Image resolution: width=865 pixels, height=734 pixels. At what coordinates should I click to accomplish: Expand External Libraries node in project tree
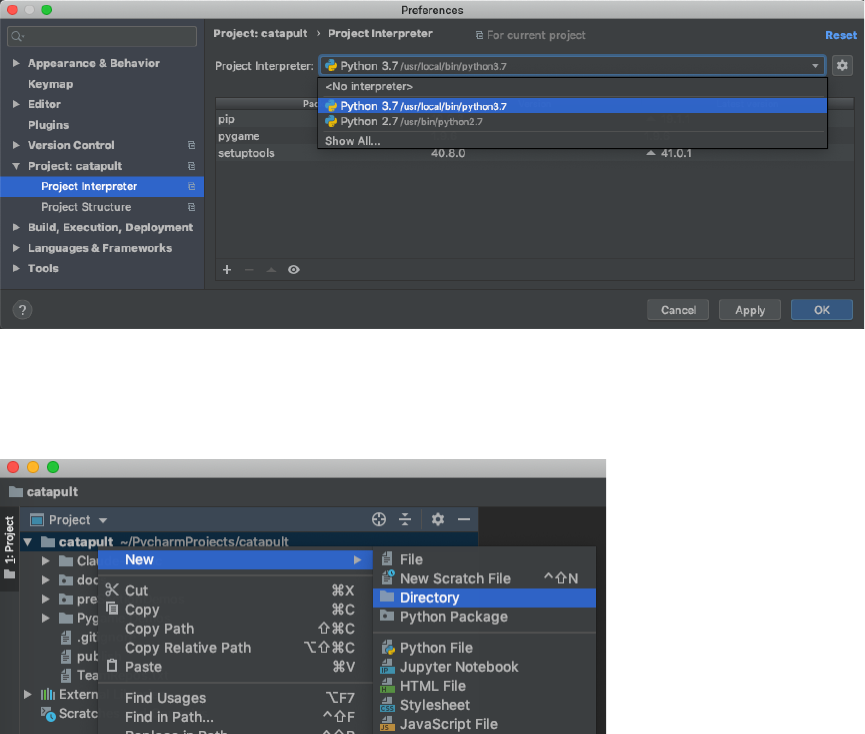(x=28, y=694)
